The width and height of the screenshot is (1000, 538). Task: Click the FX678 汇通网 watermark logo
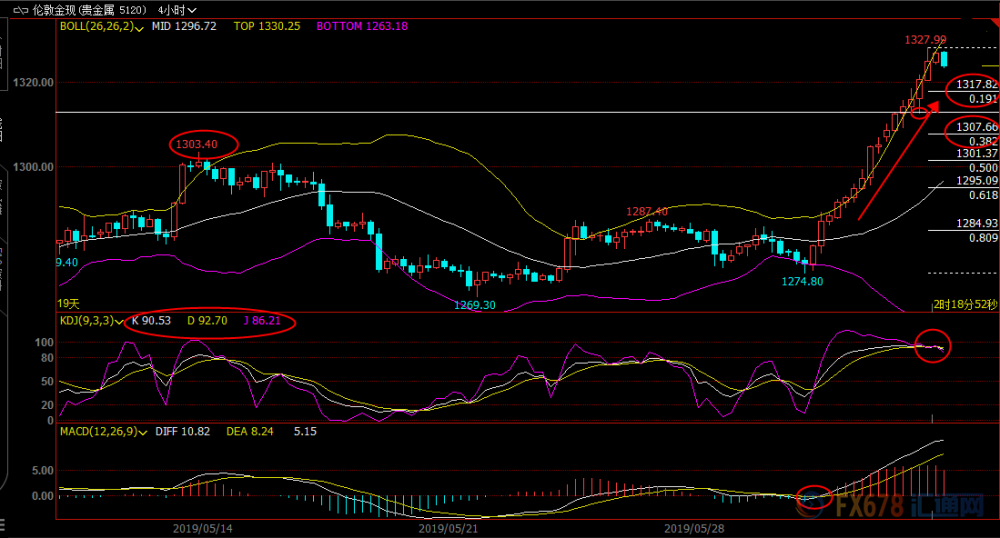[x=910, y=507]
